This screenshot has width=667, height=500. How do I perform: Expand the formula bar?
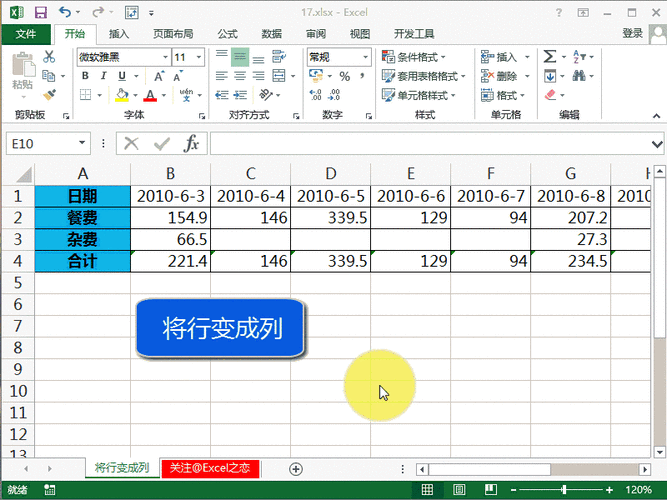(657, 144)
